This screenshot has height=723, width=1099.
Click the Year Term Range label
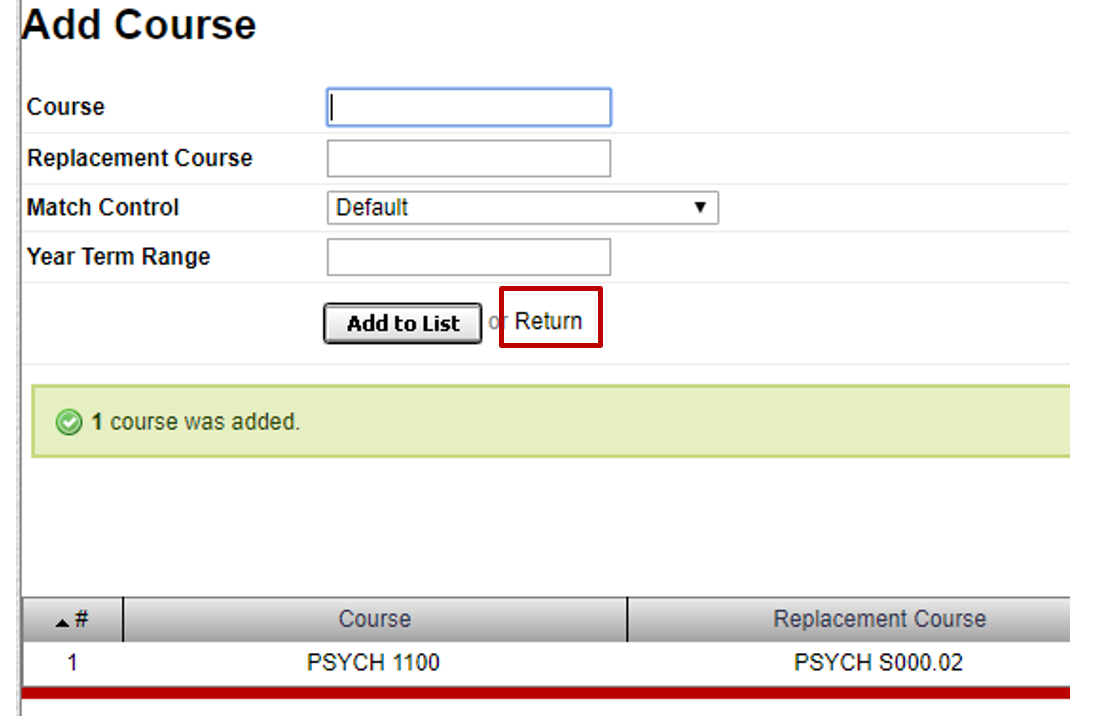click(118, 257)
